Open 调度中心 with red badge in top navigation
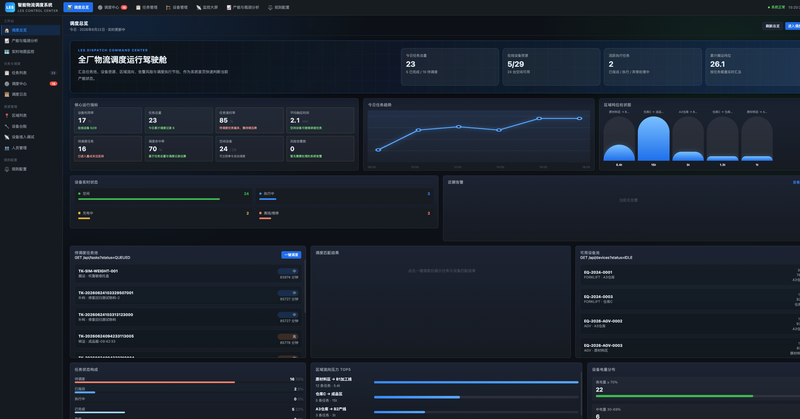Viewport: 800px width, 419px height. point(112,7)
